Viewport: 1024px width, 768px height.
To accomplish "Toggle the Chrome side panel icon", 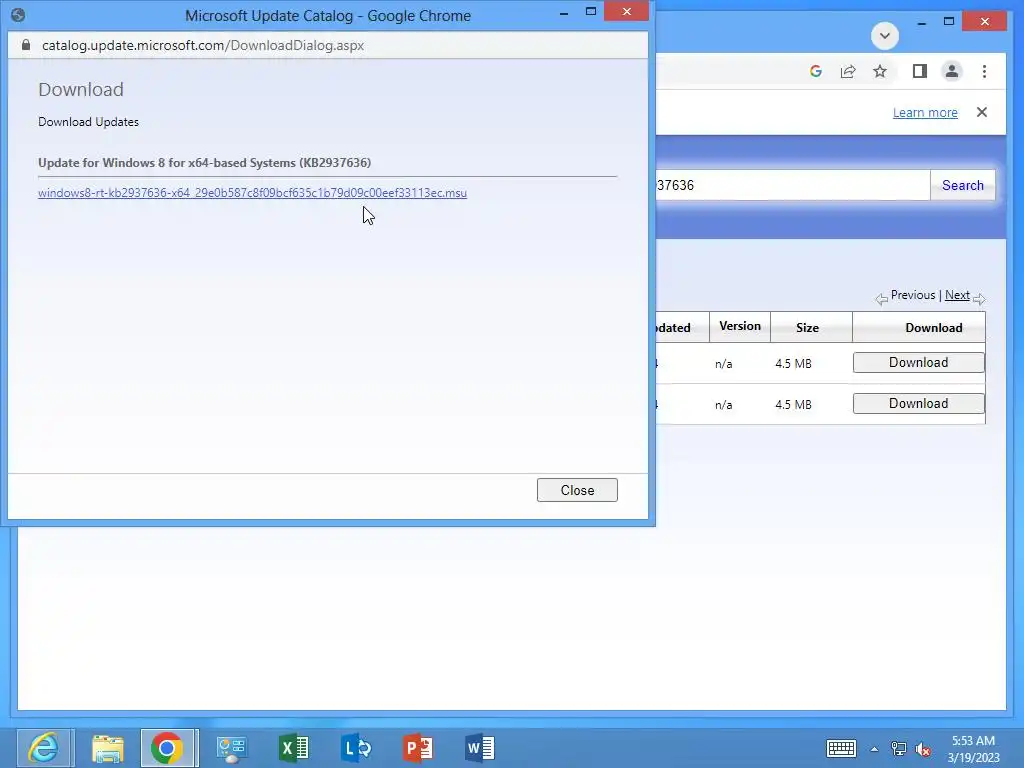I will pyautogui.click(x=920, y=71).
